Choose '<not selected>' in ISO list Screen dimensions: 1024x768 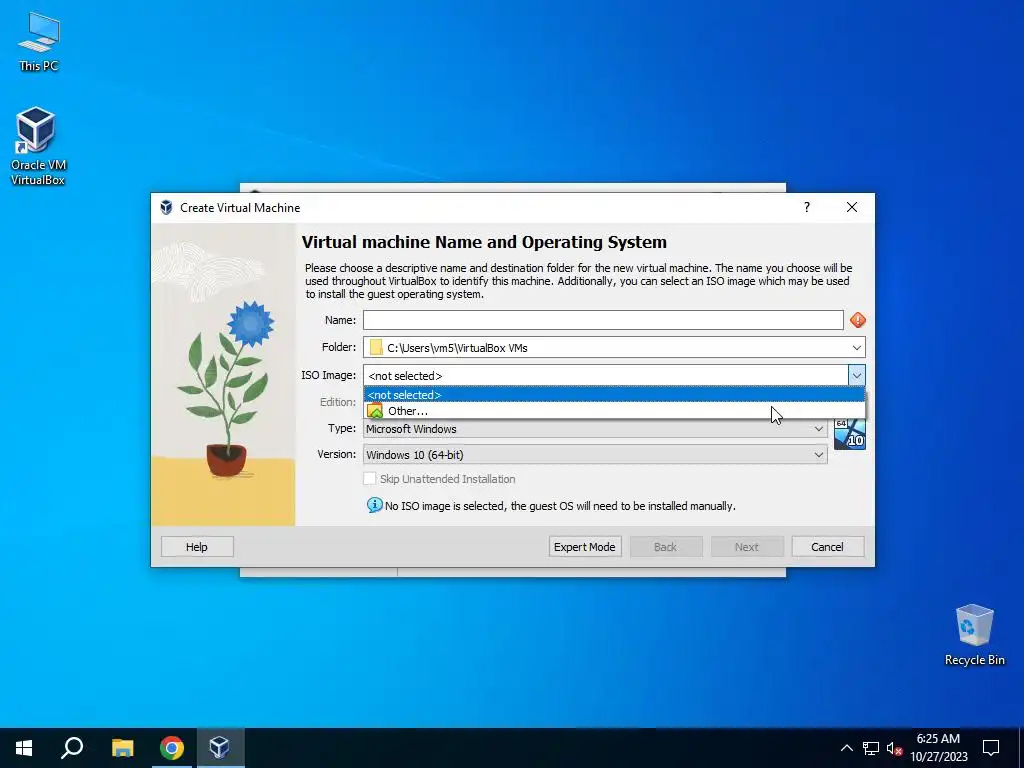614,395
